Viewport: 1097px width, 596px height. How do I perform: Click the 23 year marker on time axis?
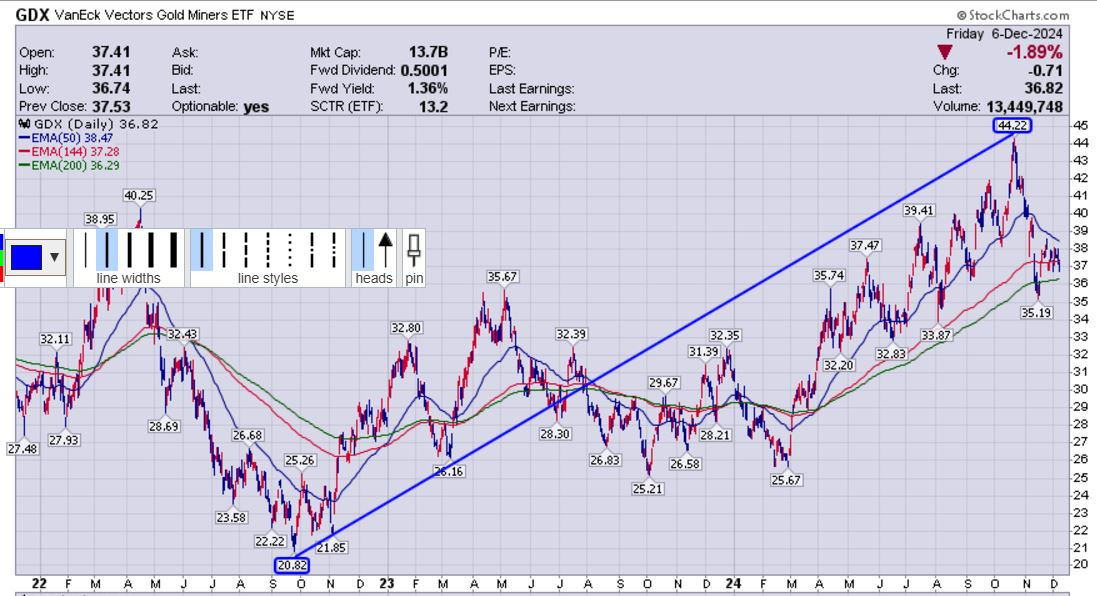[386, 583]
